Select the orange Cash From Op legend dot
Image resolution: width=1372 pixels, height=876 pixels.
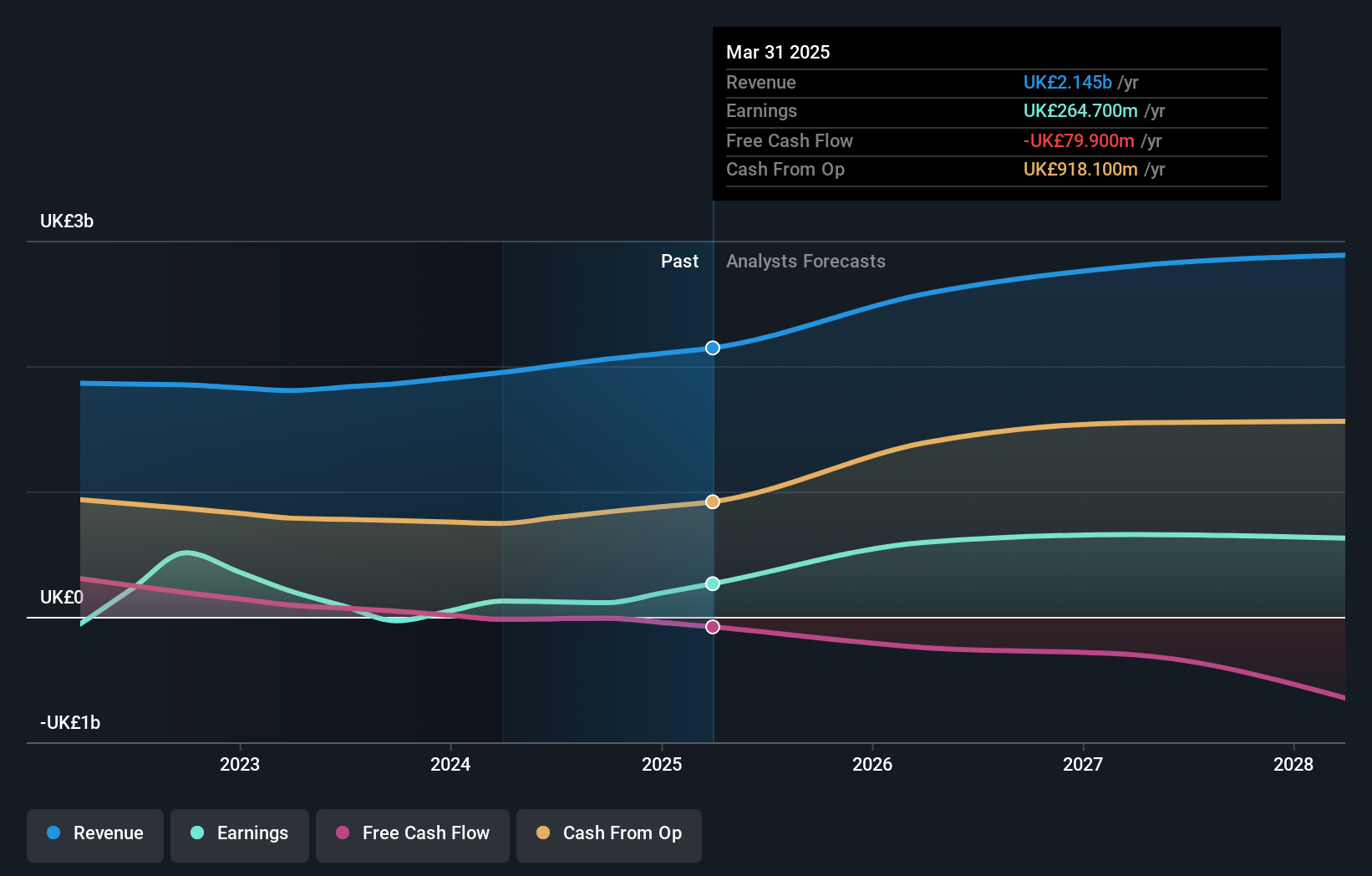coord(542,833)
